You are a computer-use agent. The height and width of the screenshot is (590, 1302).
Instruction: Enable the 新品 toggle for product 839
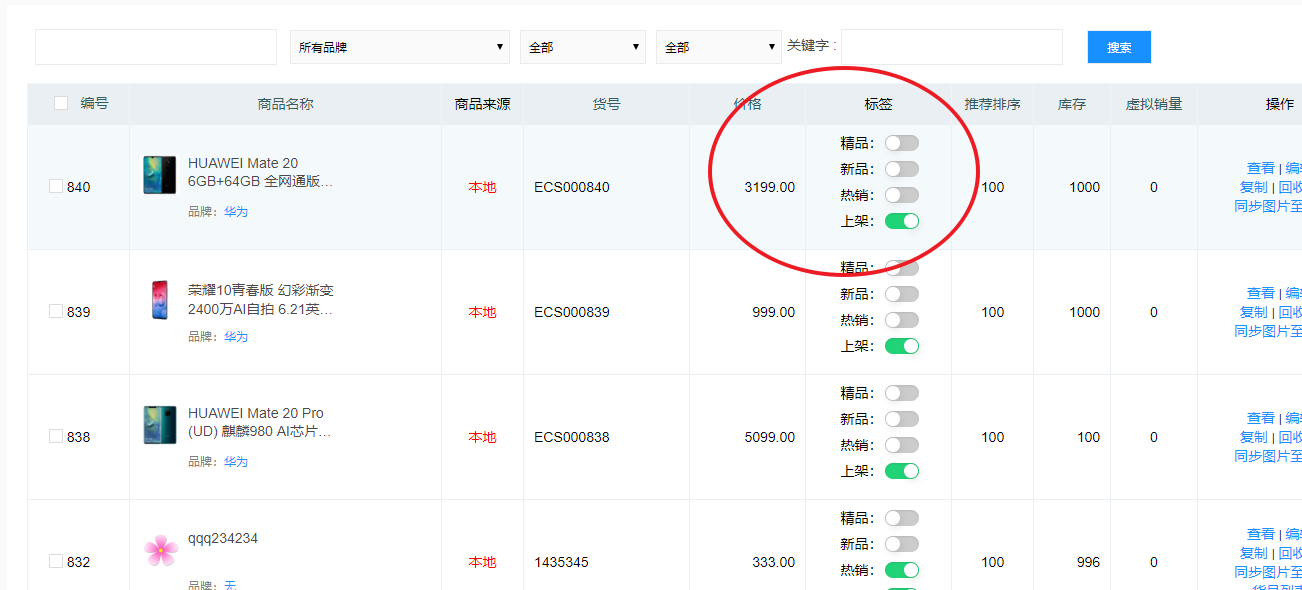pos(902,294)
